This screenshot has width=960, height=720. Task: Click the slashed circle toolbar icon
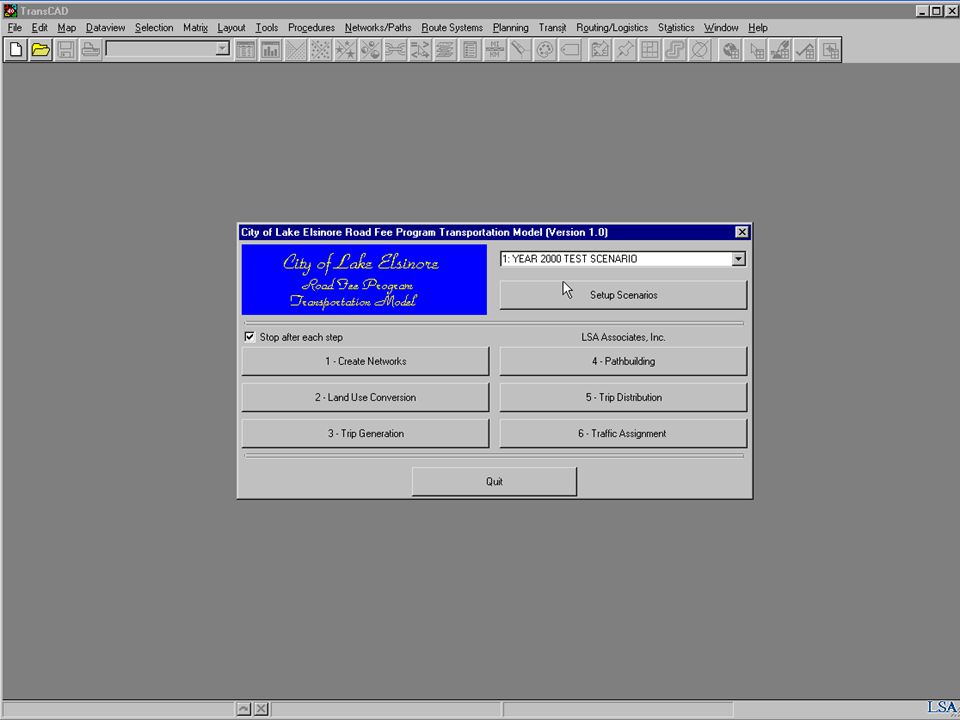tap(700, 50)
